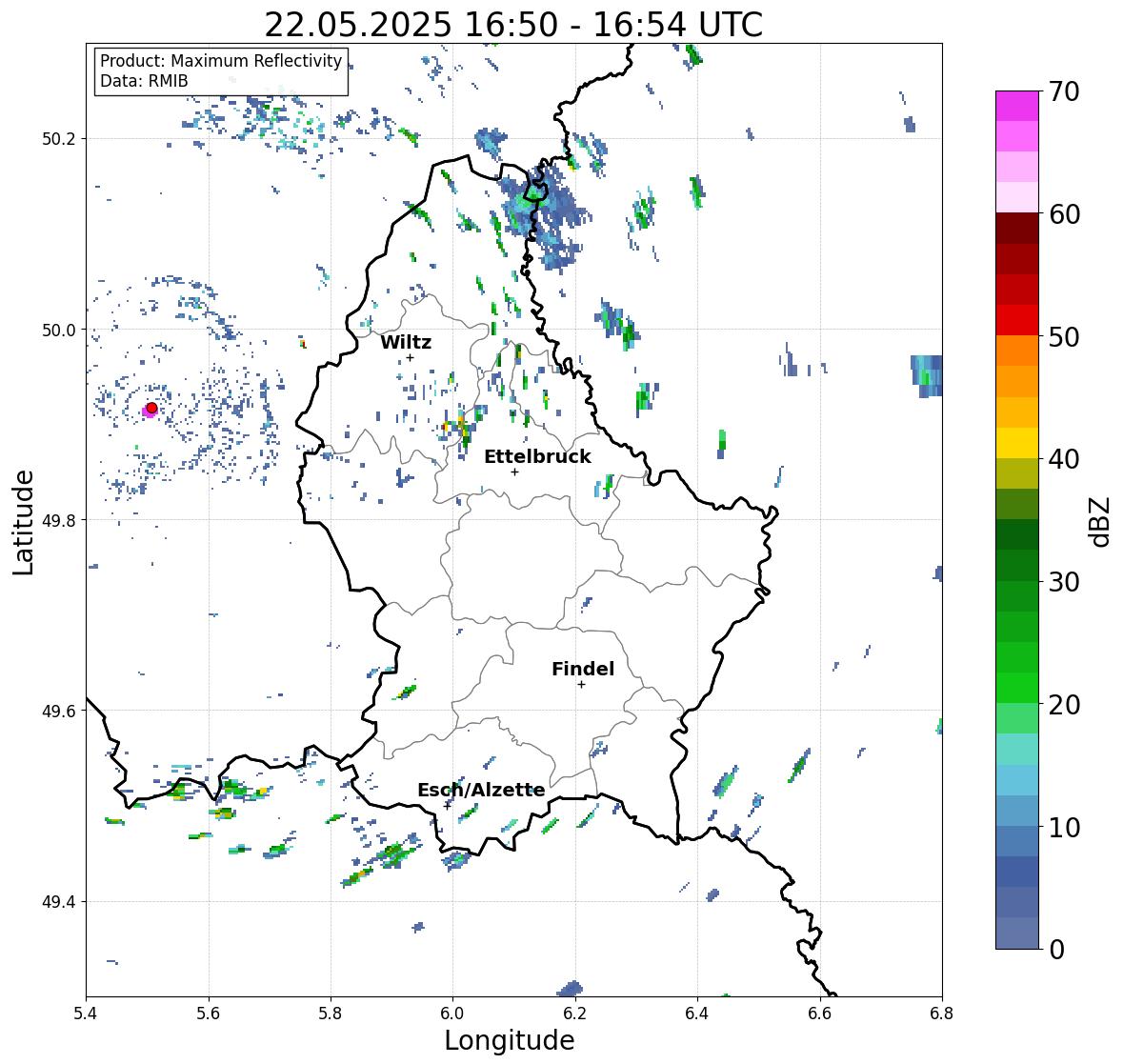1123x1064 pixels.
Task: Click the 6.0 longitude tick label
Action: point(452,1014)
